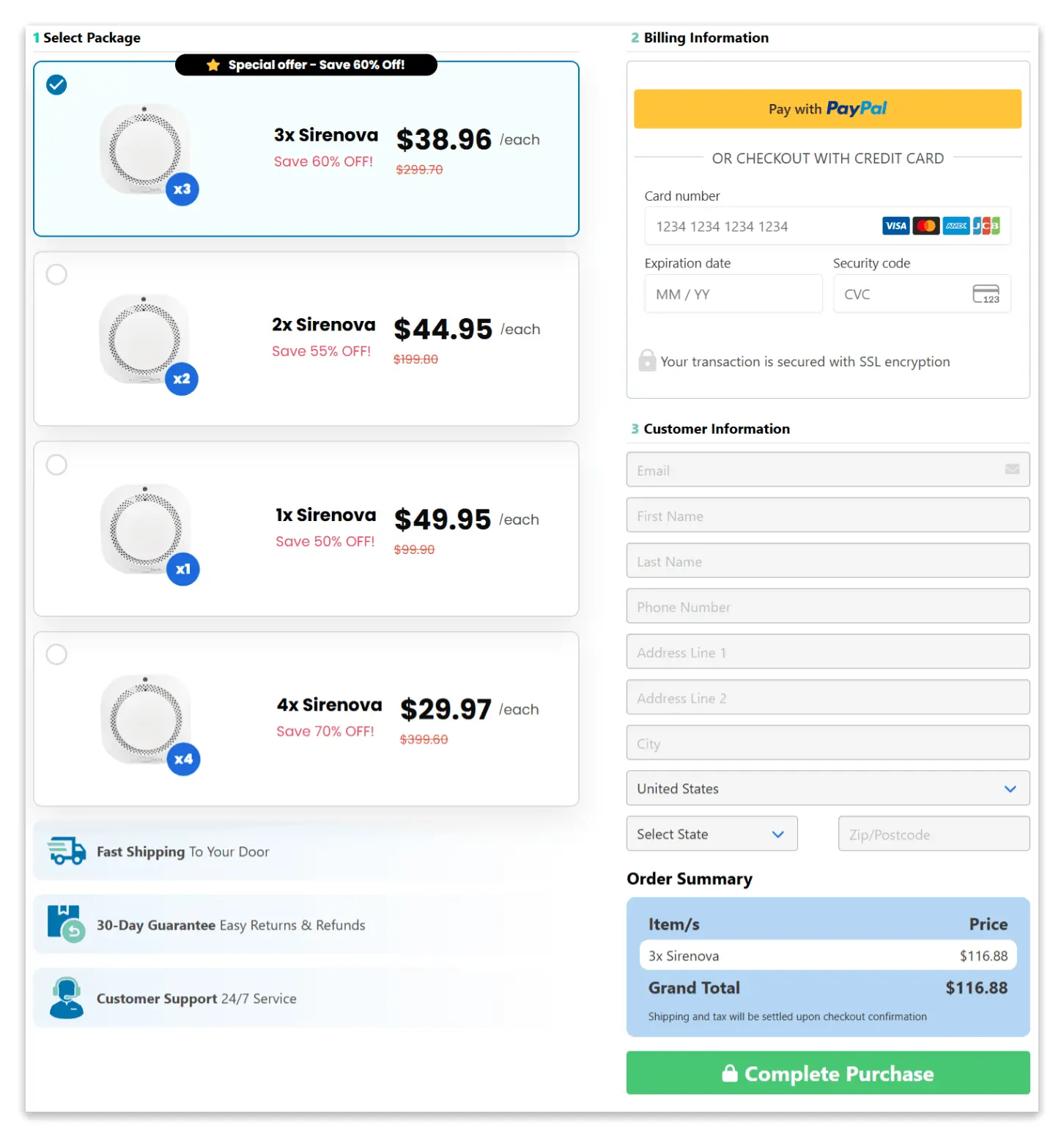Click the Special offer Save 60% banner
The width and height of the screenshot is (1064, 1138).
click(x=306, y=64)
